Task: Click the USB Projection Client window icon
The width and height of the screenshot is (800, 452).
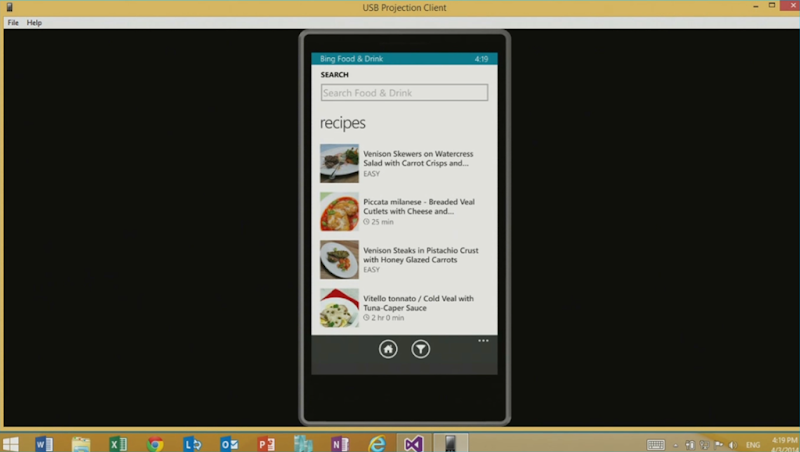Action: [x=9, y=7]
